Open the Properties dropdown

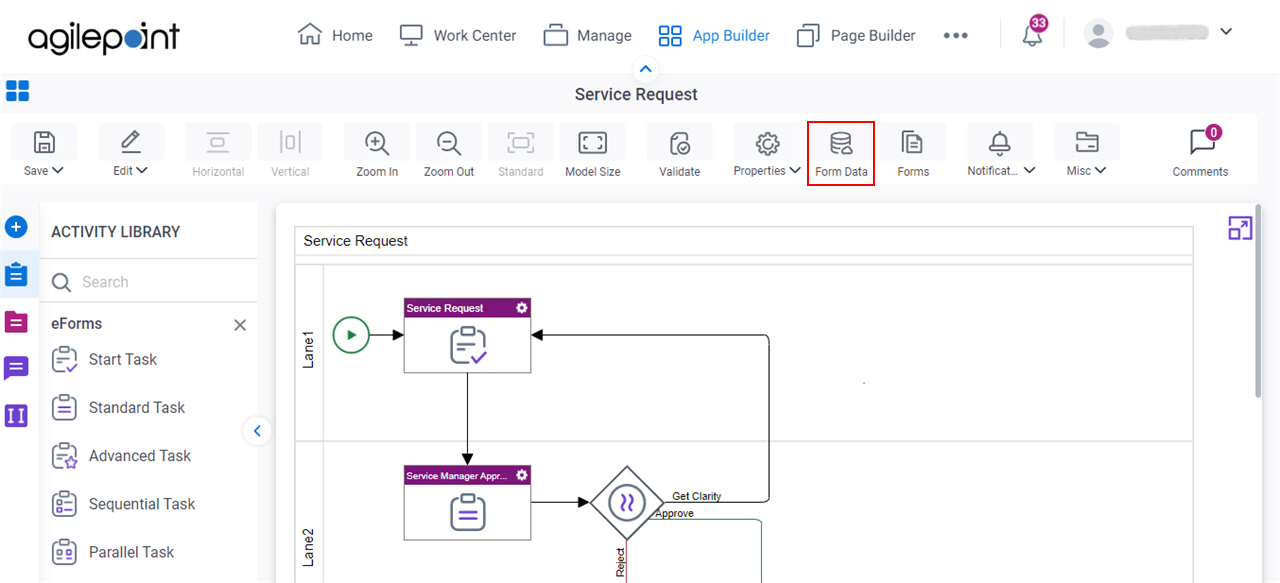(x=767, y=152)
